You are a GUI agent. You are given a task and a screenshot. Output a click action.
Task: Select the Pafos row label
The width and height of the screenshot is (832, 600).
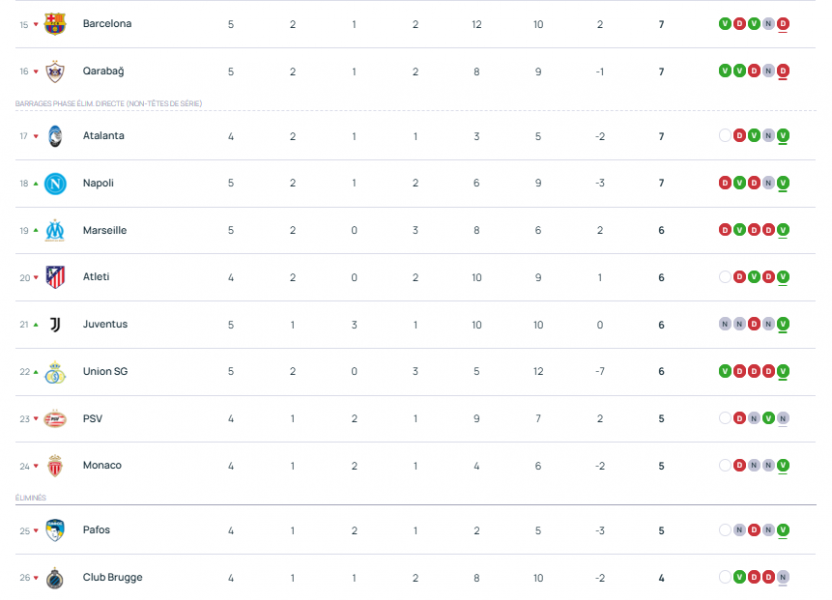point(96,530)
